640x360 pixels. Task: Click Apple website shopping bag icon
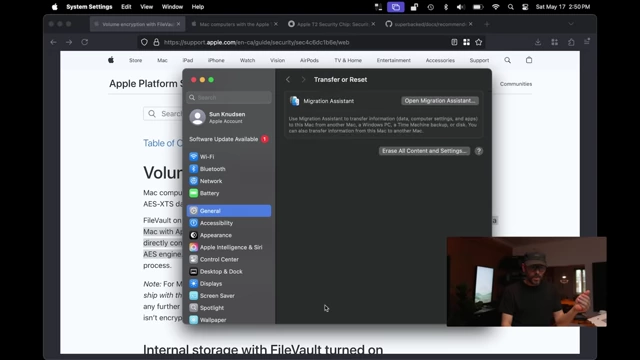tap(529, 60)
